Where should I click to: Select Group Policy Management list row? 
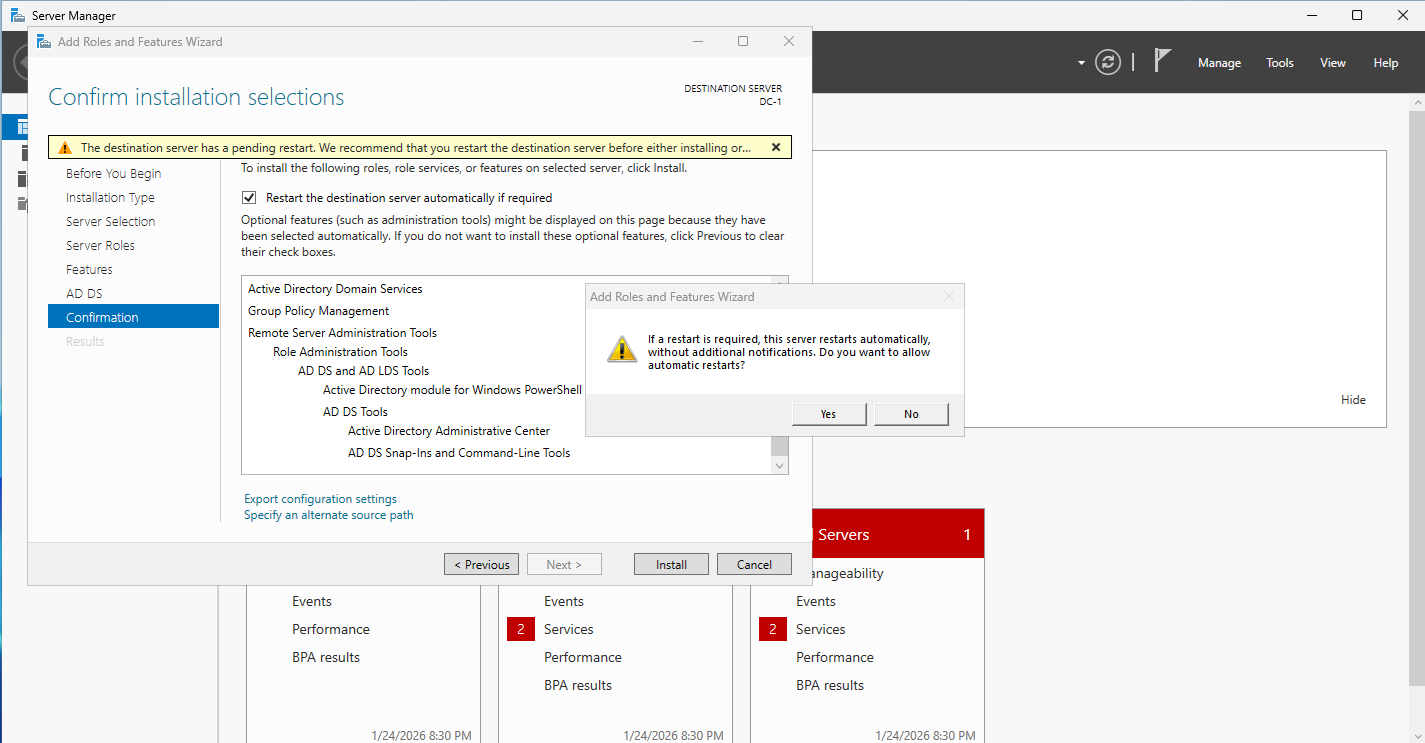318,311
